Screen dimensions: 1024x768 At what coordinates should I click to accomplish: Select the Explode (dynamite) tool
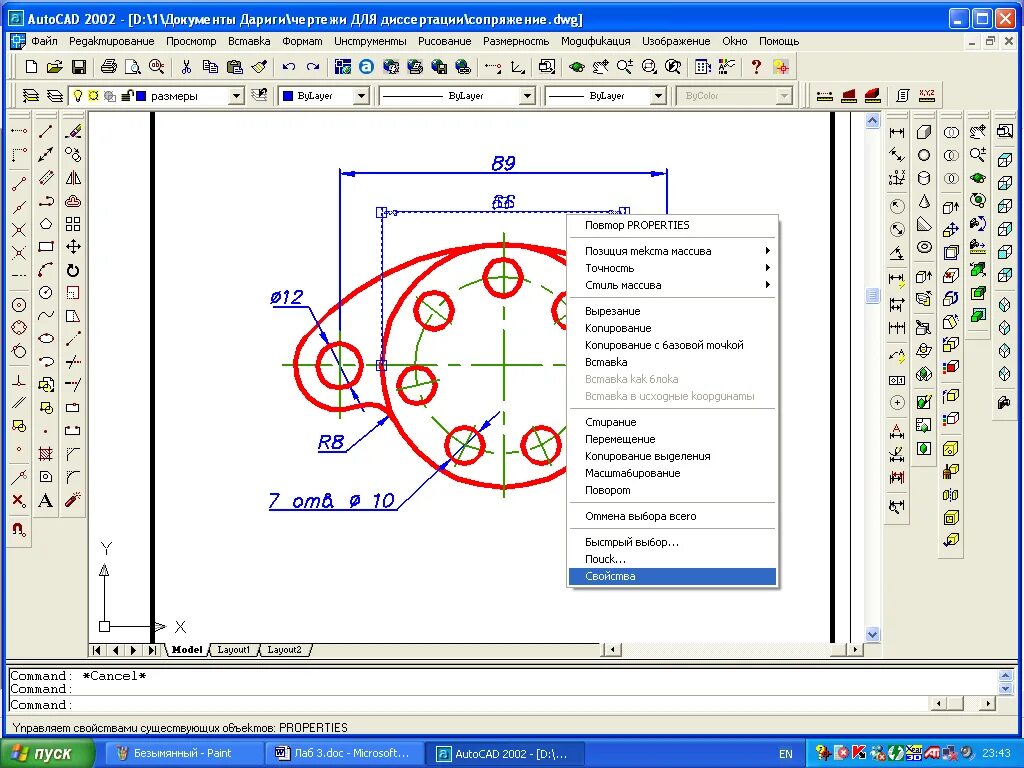click(x=73, y=500)
